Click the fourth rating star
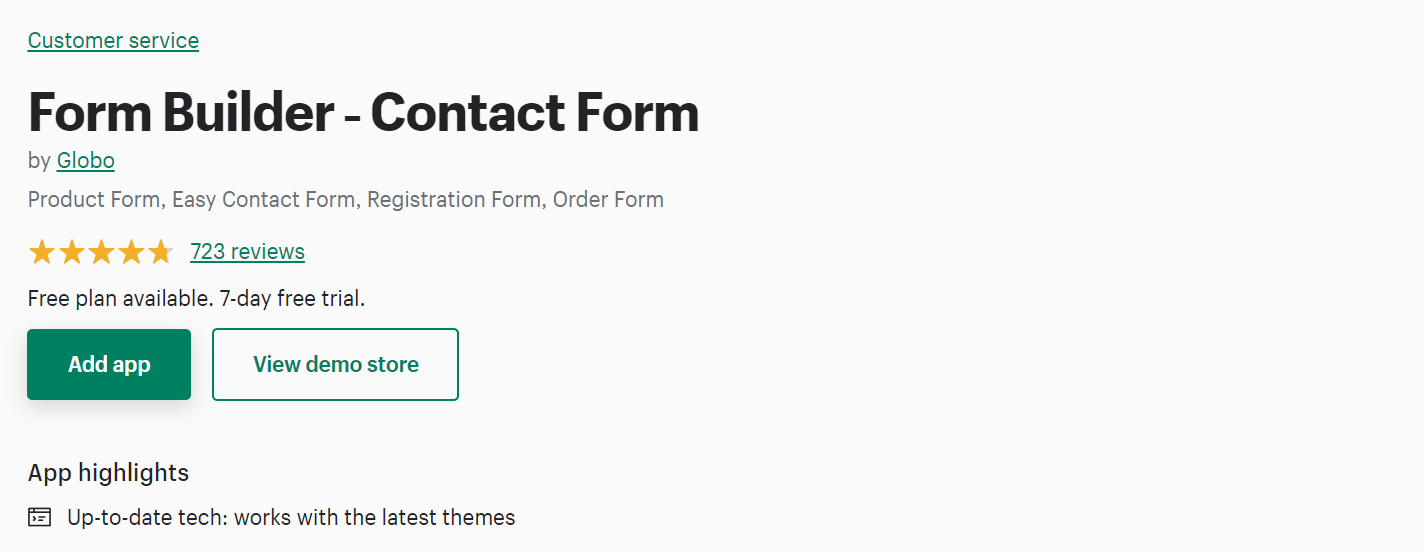Image resolution: width=1424 pixels, height=552 pixels. tap(131, 252)
